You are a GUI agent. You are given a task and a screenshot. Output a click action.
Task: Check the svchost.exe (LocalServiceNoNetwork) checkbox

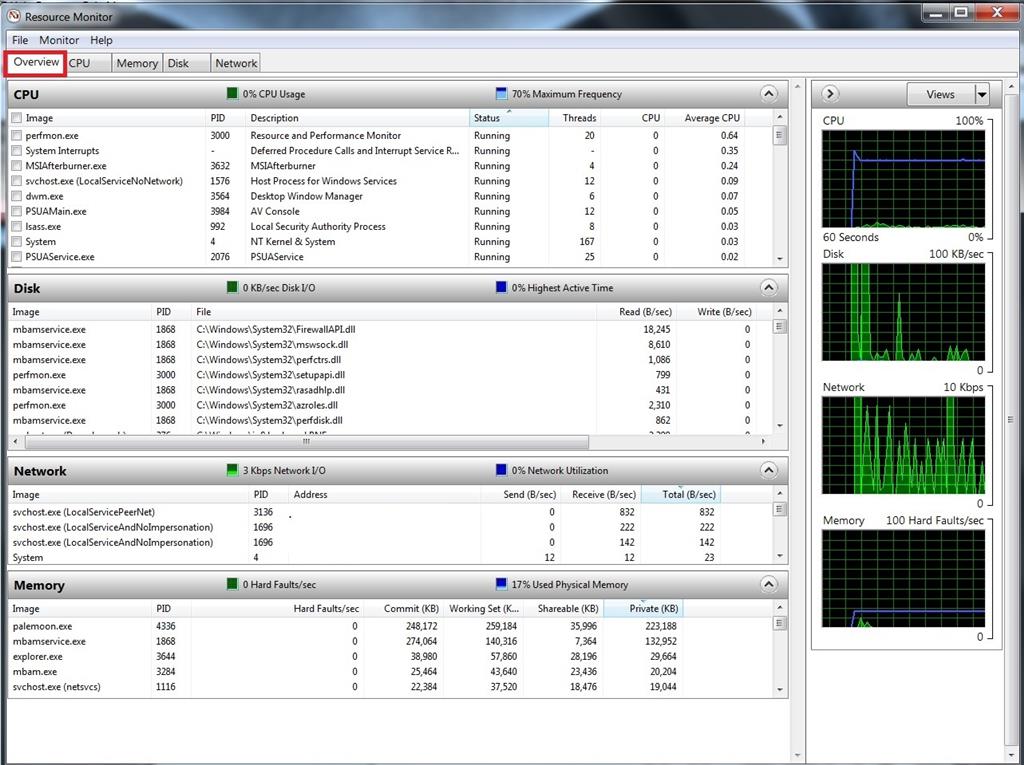(x=17, y=181)
